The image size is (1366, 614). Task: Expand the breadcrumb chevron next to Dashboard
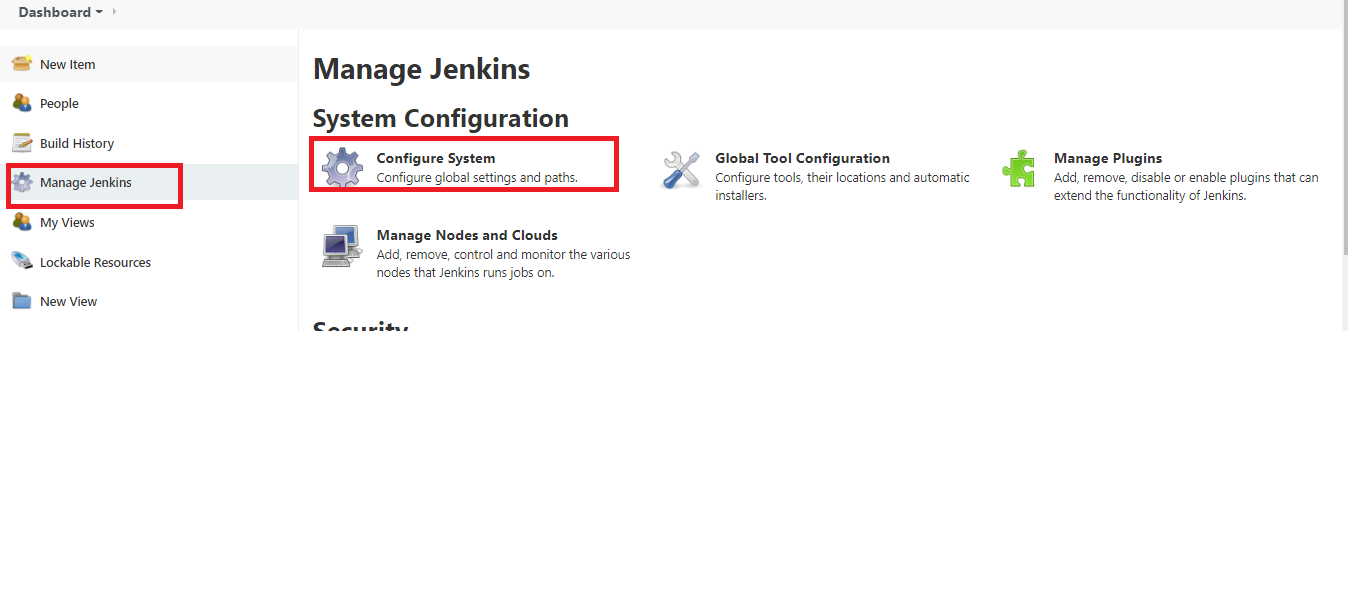tap(112, 13)
